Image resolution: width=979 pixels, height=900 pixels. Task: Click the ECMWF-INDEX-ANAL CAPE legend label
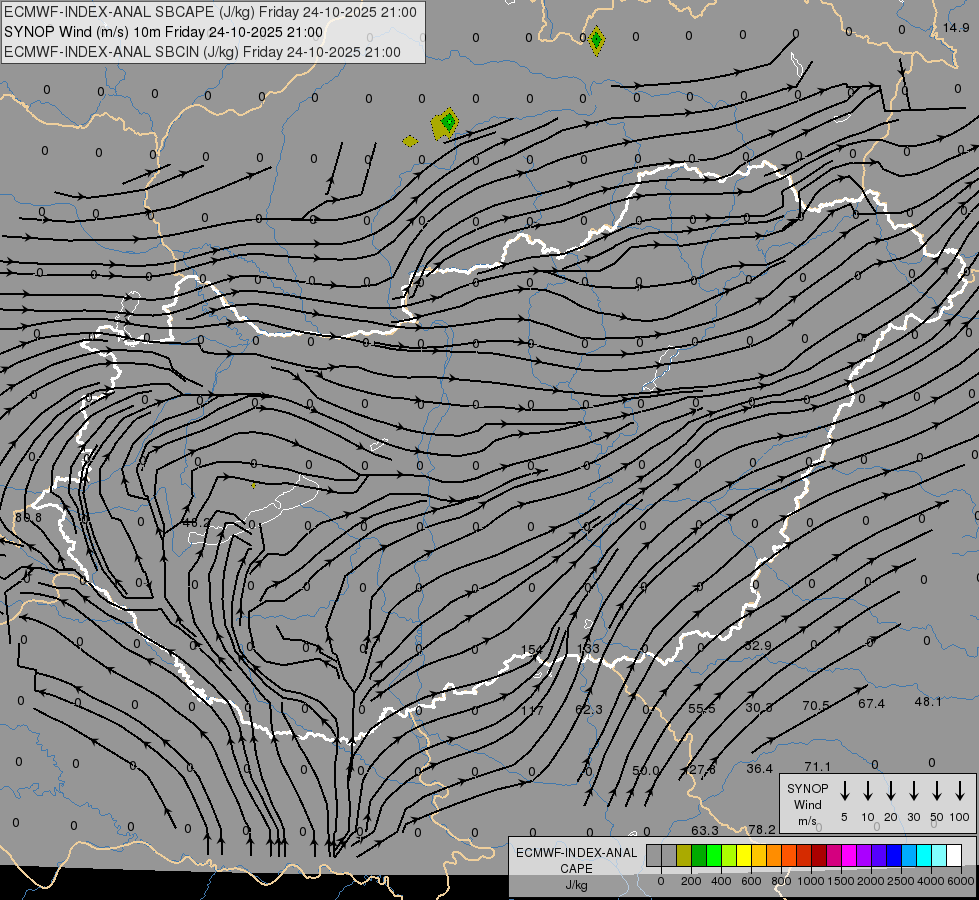[x=576, y=868]
